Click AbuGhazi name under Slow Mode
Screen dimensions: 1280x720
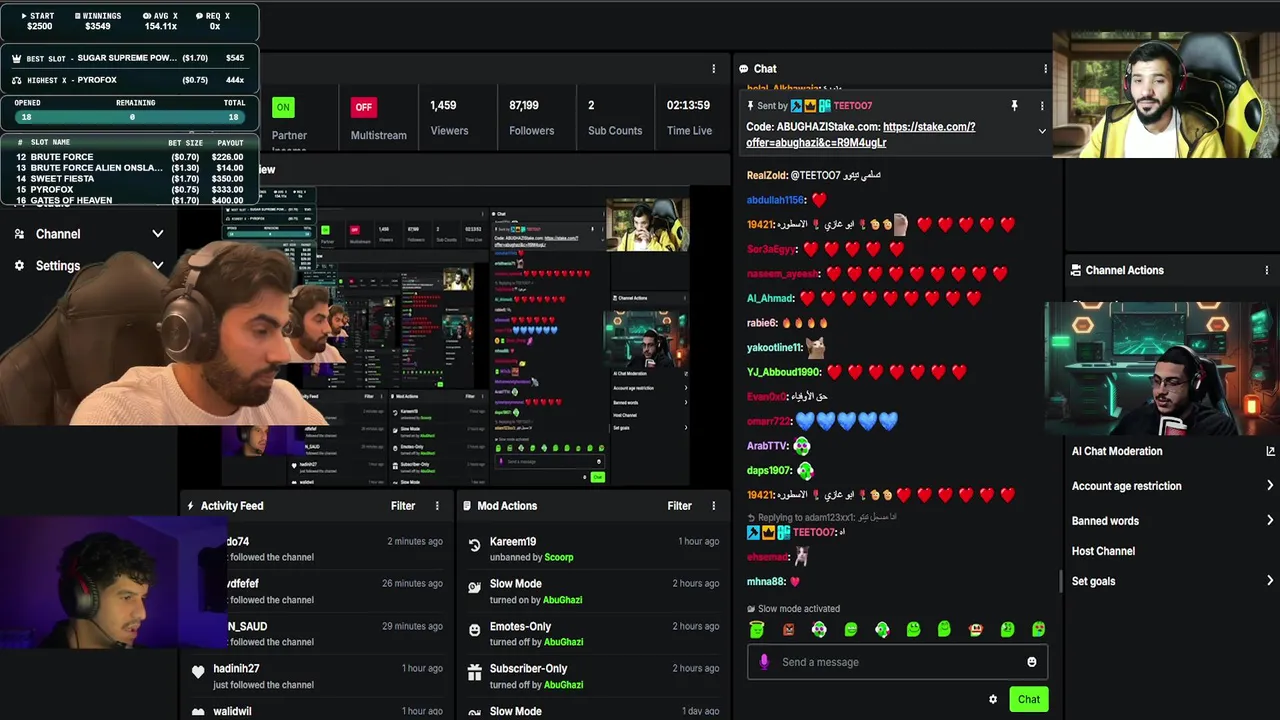pos(564,600)
